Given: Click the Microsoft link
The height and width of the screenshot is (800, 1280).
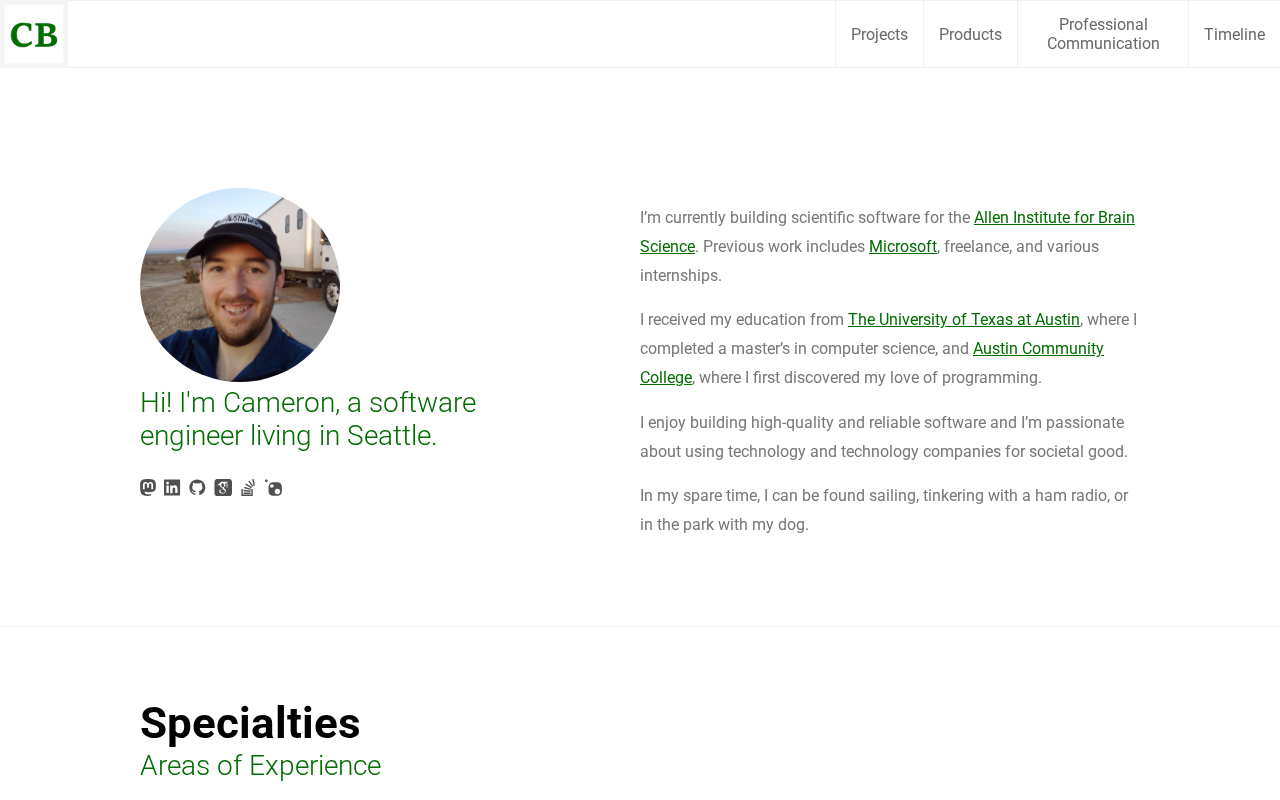Looking at the screenshot, I should pyautogui.click(x=902, y=247).
